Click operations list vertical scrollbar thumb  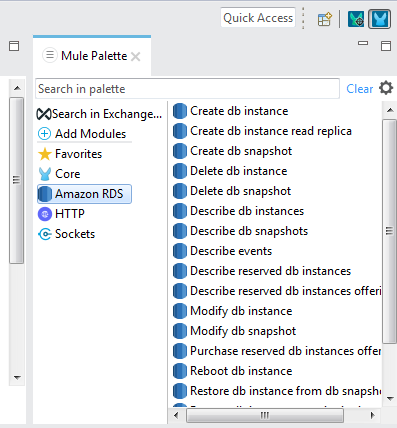tap(389, 231)
